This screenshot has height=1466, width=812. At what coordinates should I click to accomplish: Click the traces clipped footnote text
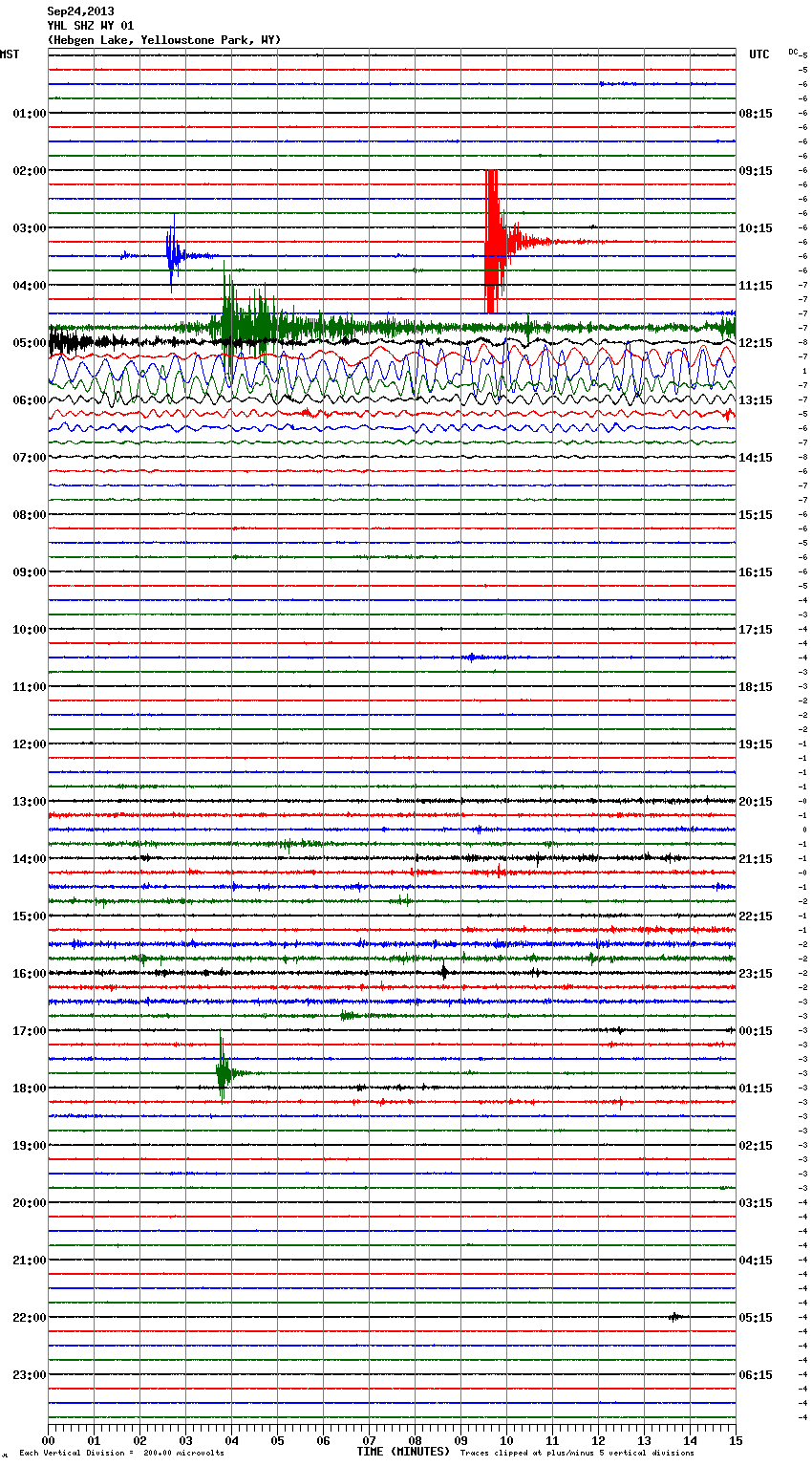577,1454
